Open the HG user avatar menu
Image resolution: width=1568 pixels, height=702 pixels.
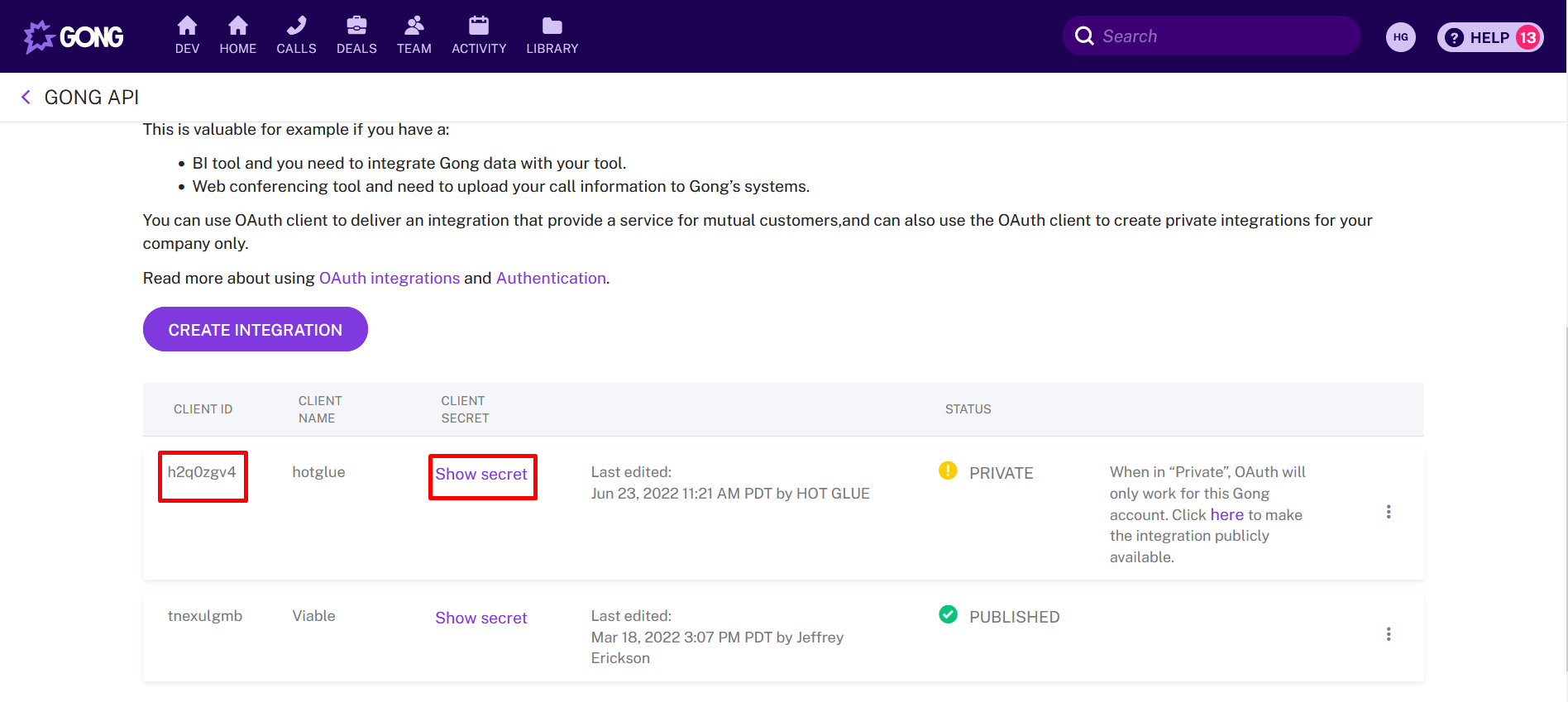[1400, 36]
